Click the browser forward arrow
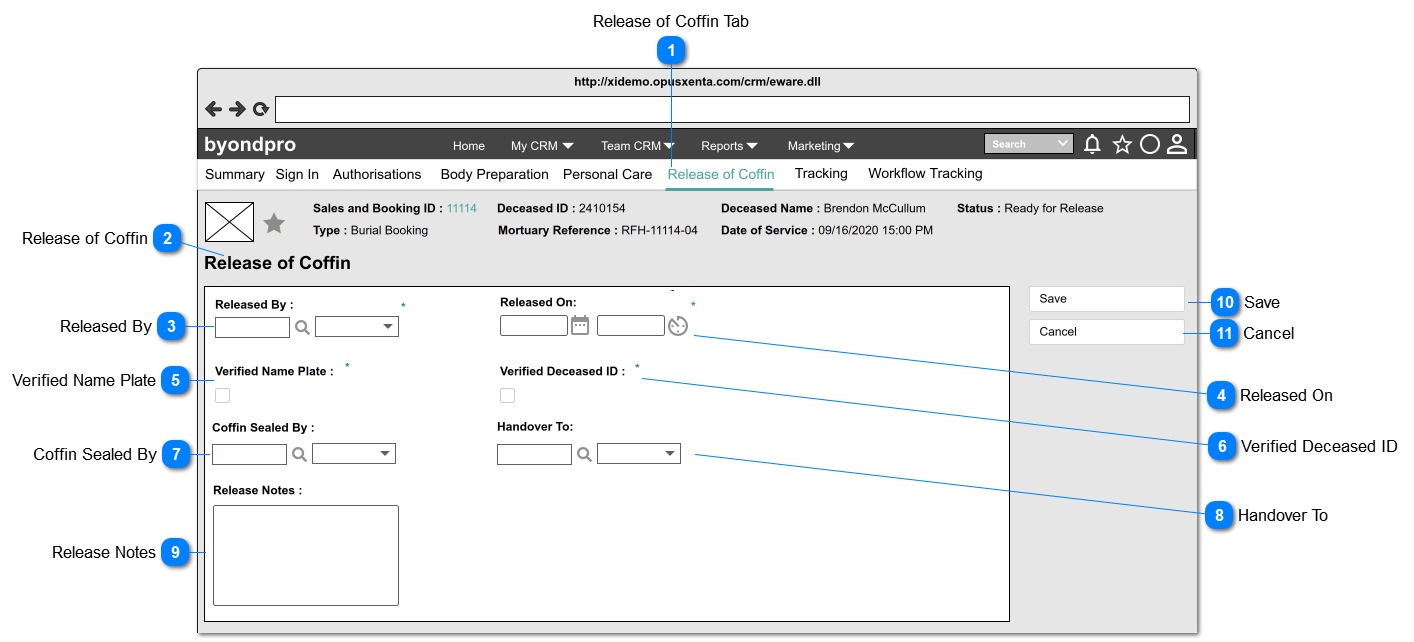Viewport: 1414px width, 642px height. 237,109
